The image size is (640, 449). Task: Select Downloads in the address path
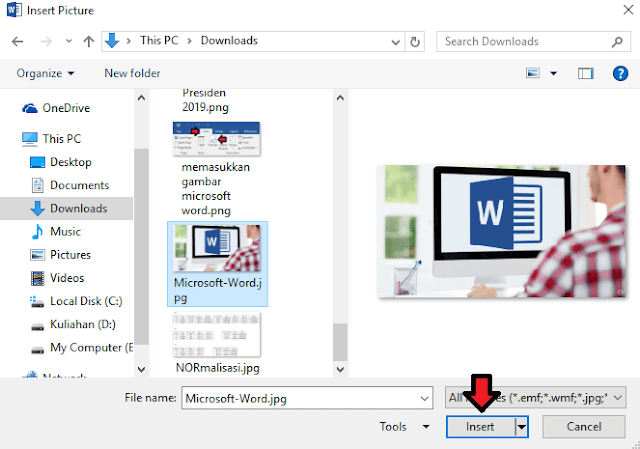(x=229, y=40)
